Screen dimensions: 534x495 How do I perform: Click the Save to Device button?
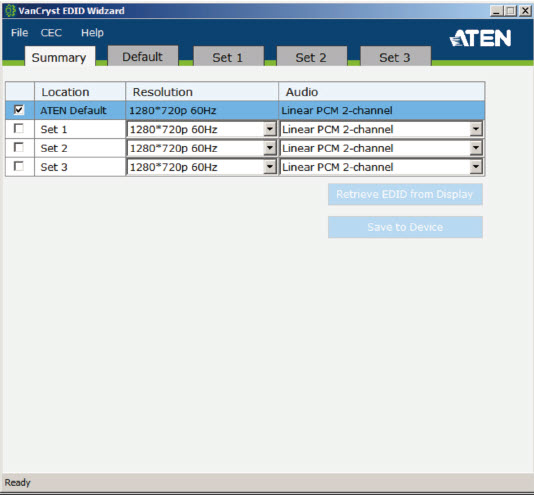[x=405, y=227]
